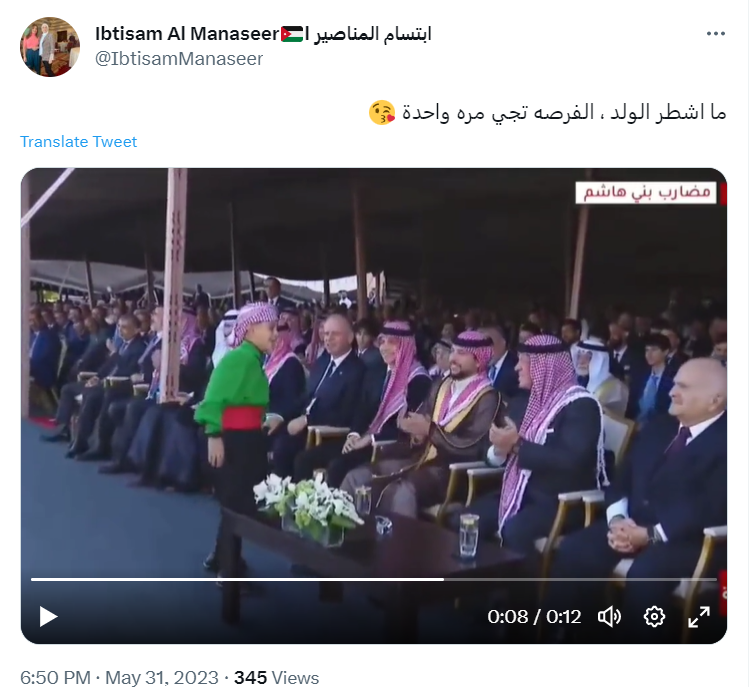Open the video settings gear
The height and width of the screenshot is (687, 755).
(654, 617)
